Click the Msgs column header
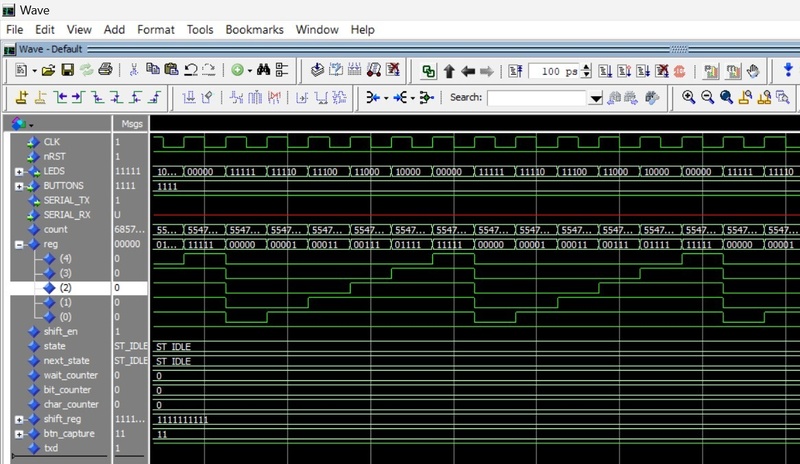Image resolution: width=800 pixels, height=464 pixels. [x=131, y=124]
